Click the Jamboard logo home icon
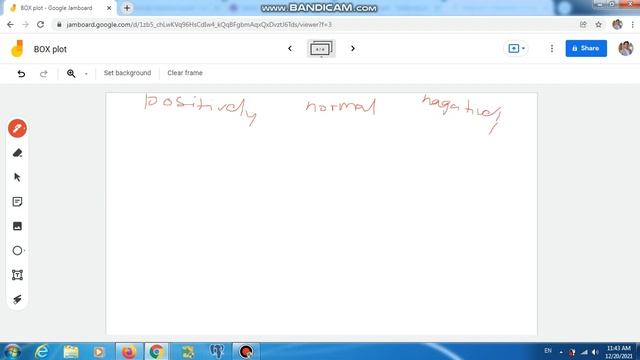Screen dimensions: 640x360 (17, 49)
